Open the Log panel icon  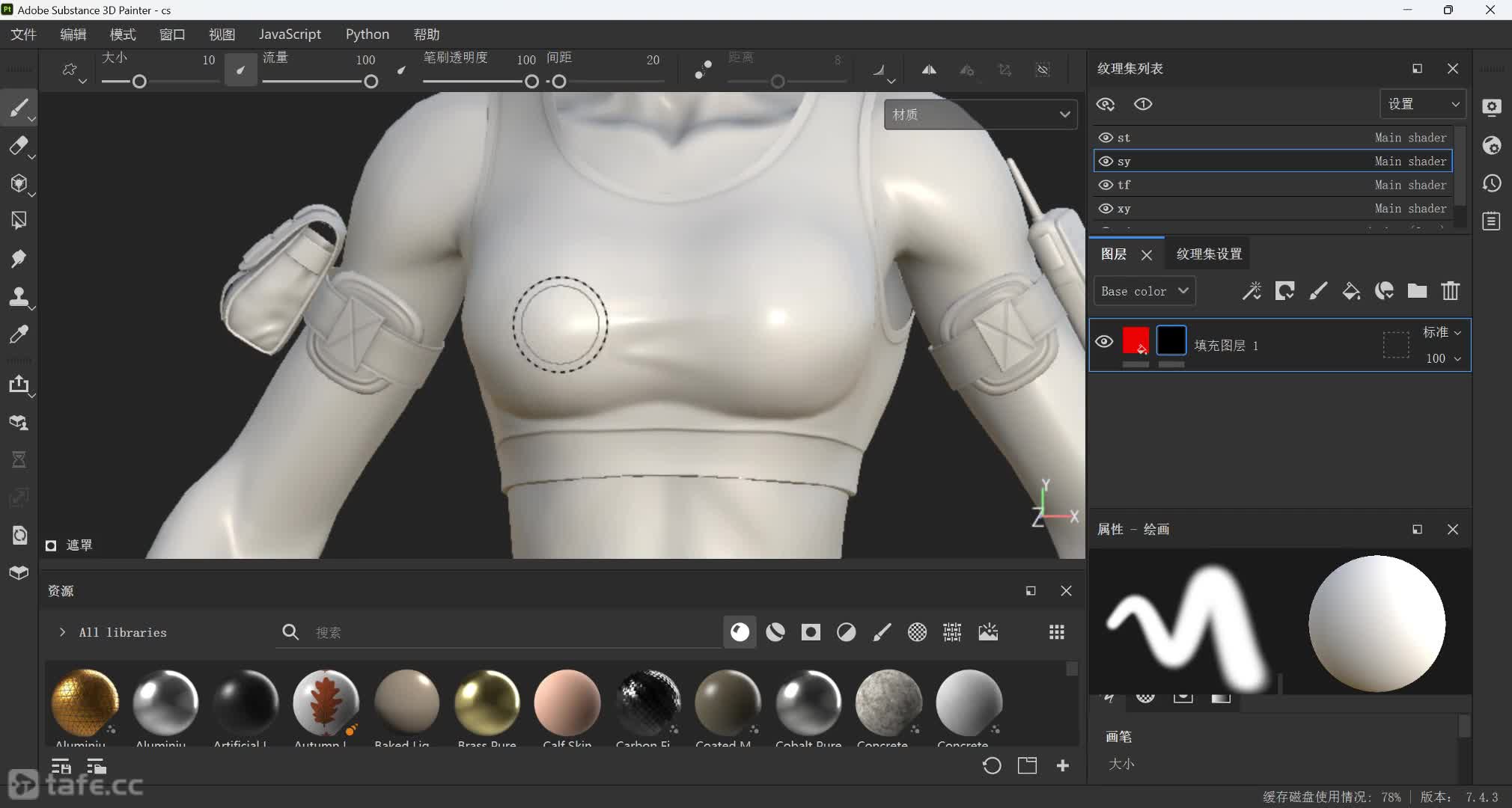click(1492, 221)
